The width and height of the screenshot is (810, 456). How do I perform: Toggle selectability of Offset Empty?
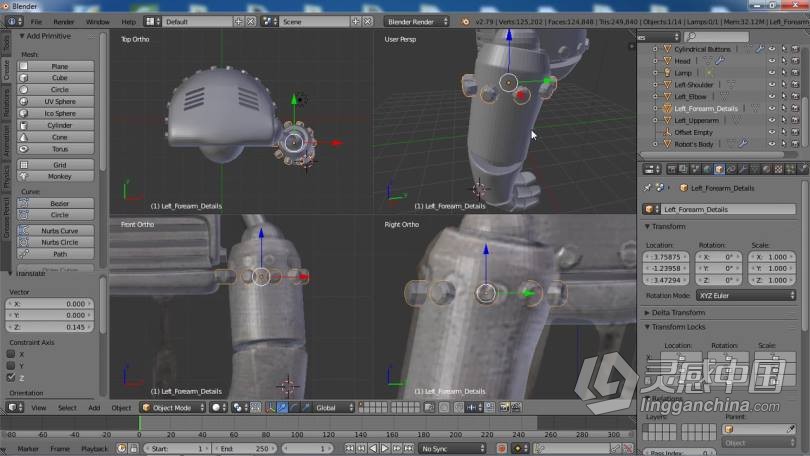(x=784, y=132)
